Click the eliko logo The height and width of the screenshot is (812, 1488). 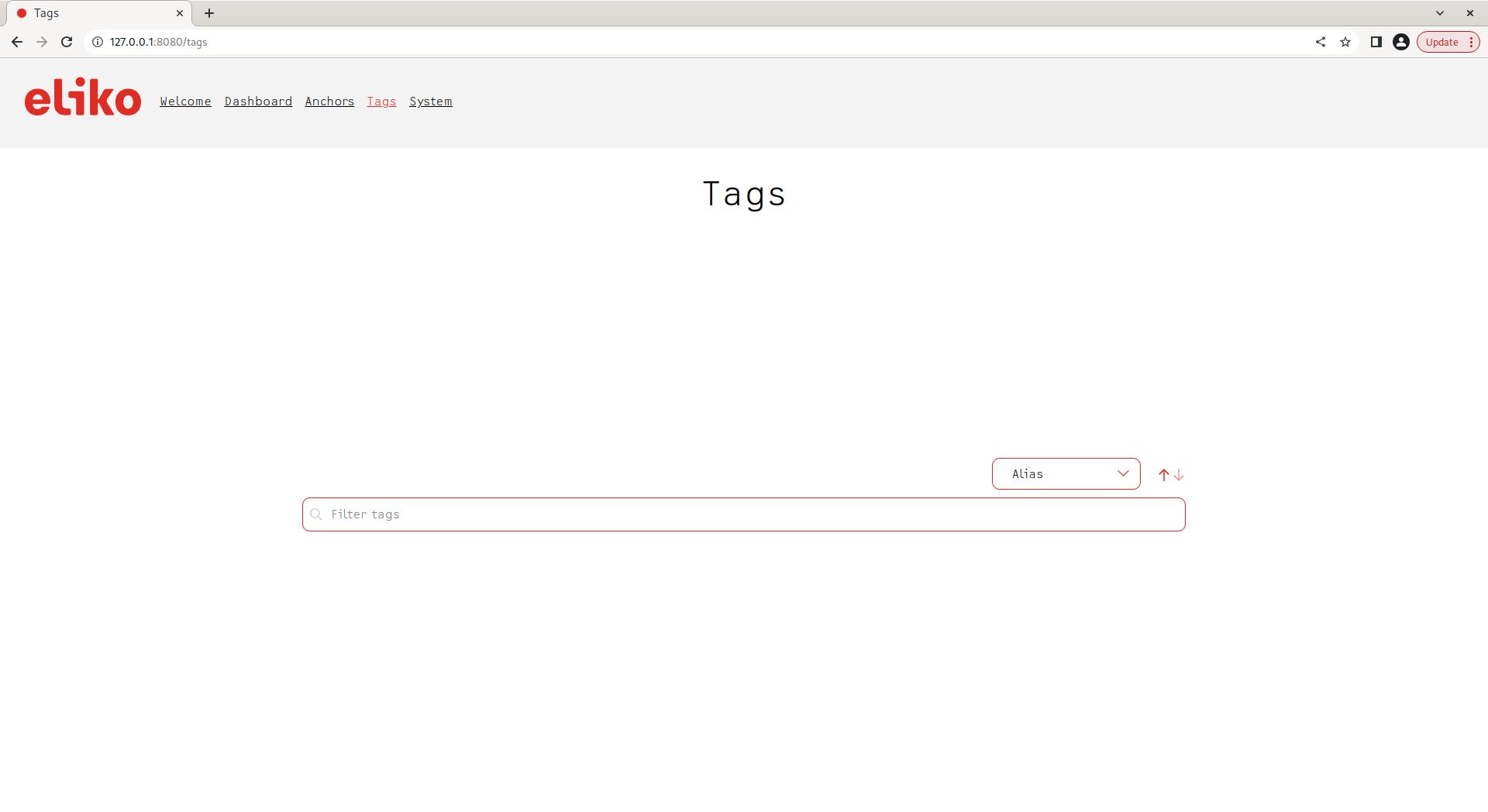tap(83, 98)
